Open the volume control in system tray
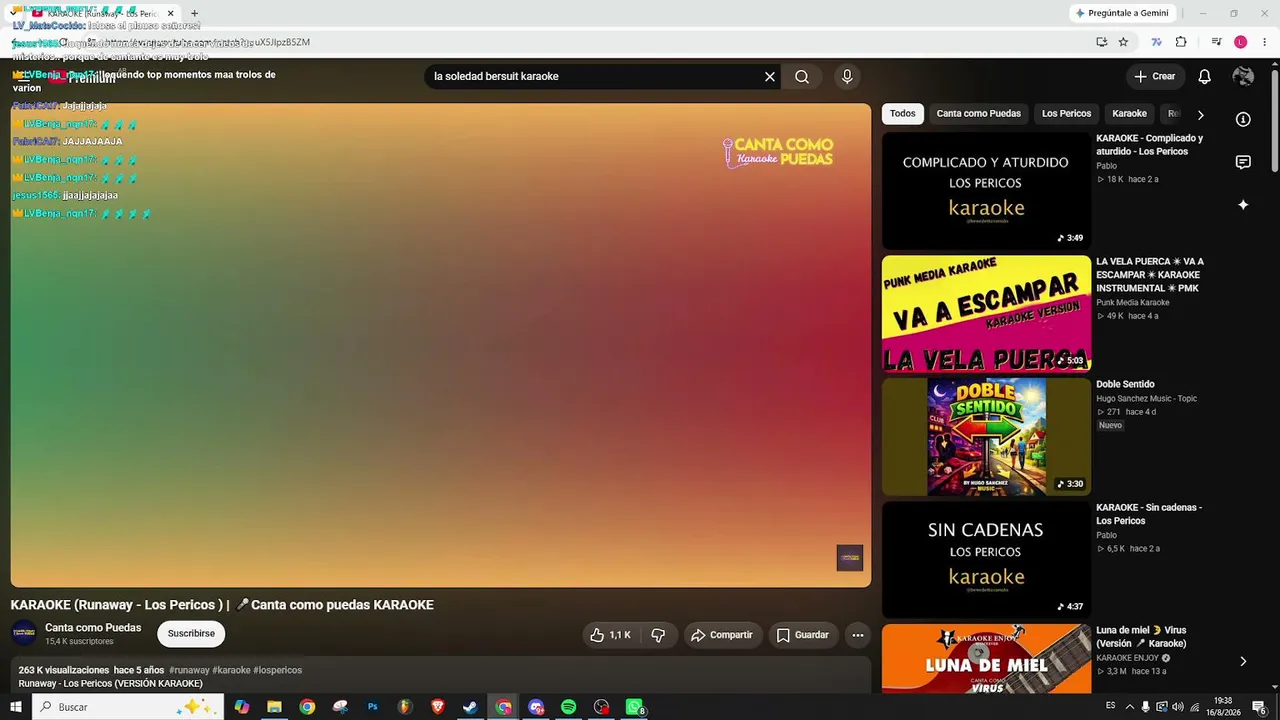The image size is (1280, 720). coord(1177,707)
